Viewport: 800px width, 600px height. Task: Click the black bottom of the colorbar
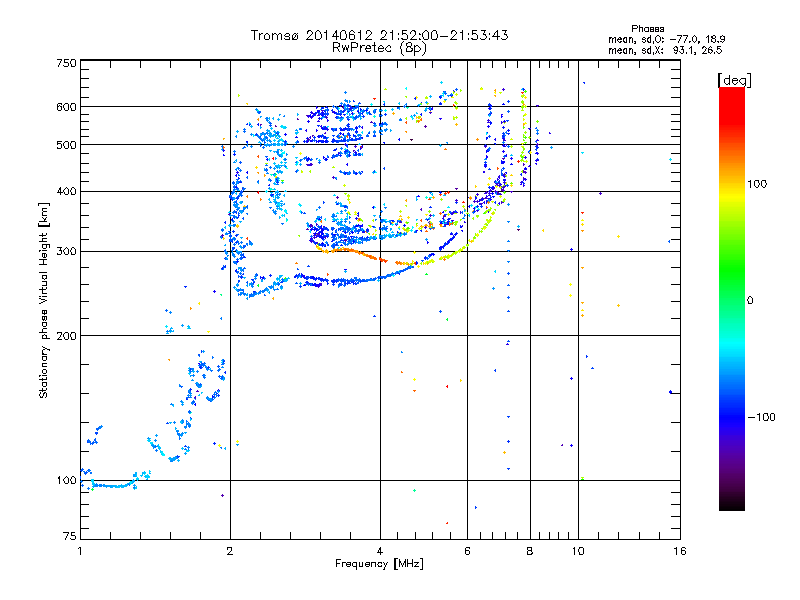[x=732, y=503]
